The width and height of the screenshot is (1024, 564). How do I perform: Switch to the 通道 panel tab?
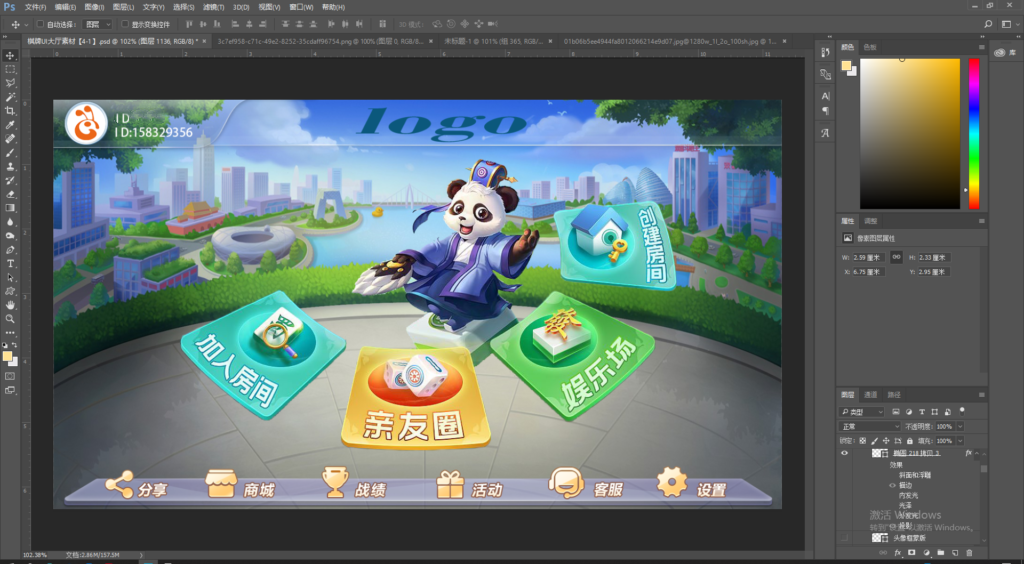click(871, 395)
